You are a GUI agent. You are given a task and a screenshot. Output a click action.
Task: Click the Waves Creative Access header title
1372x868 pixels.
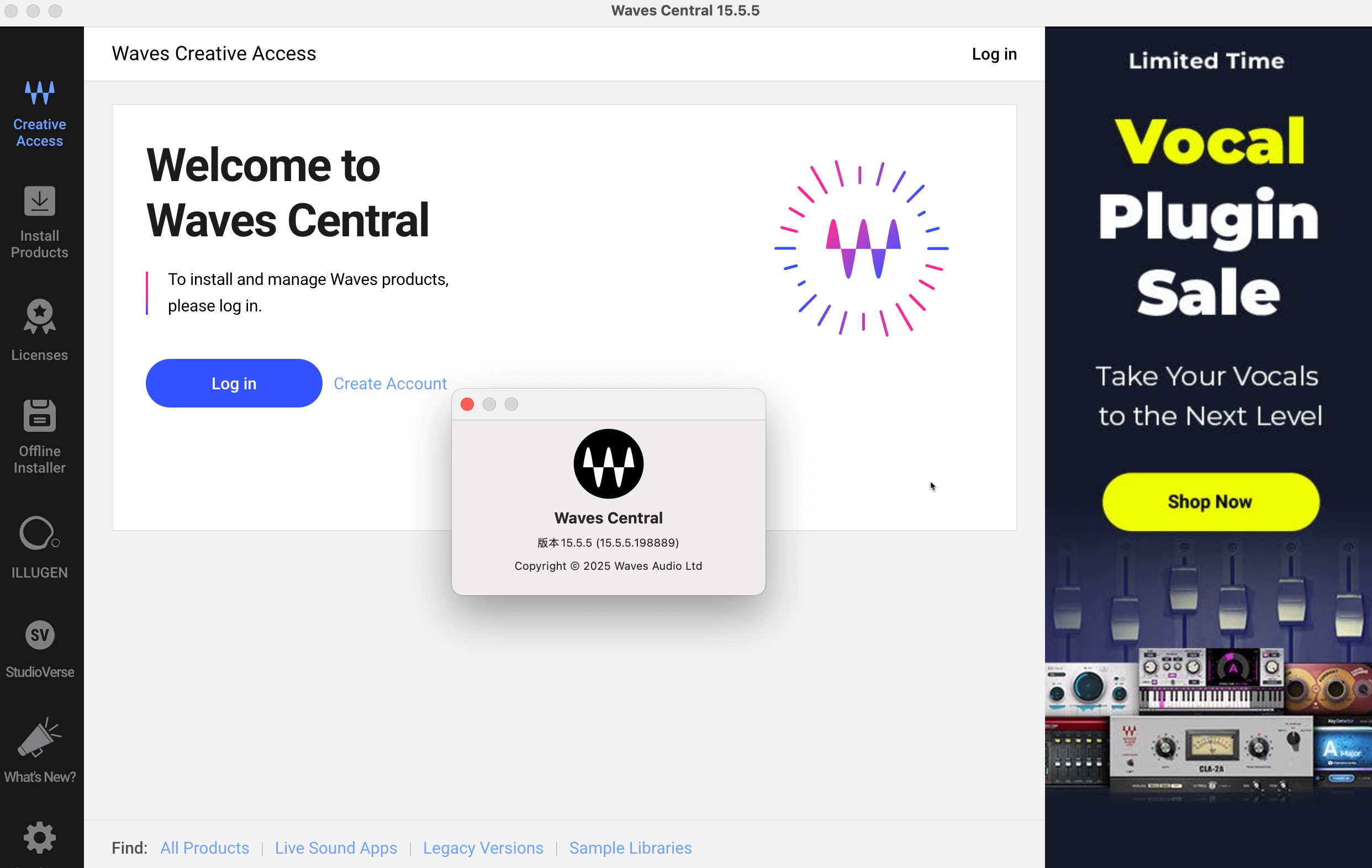tap(214, 54)
